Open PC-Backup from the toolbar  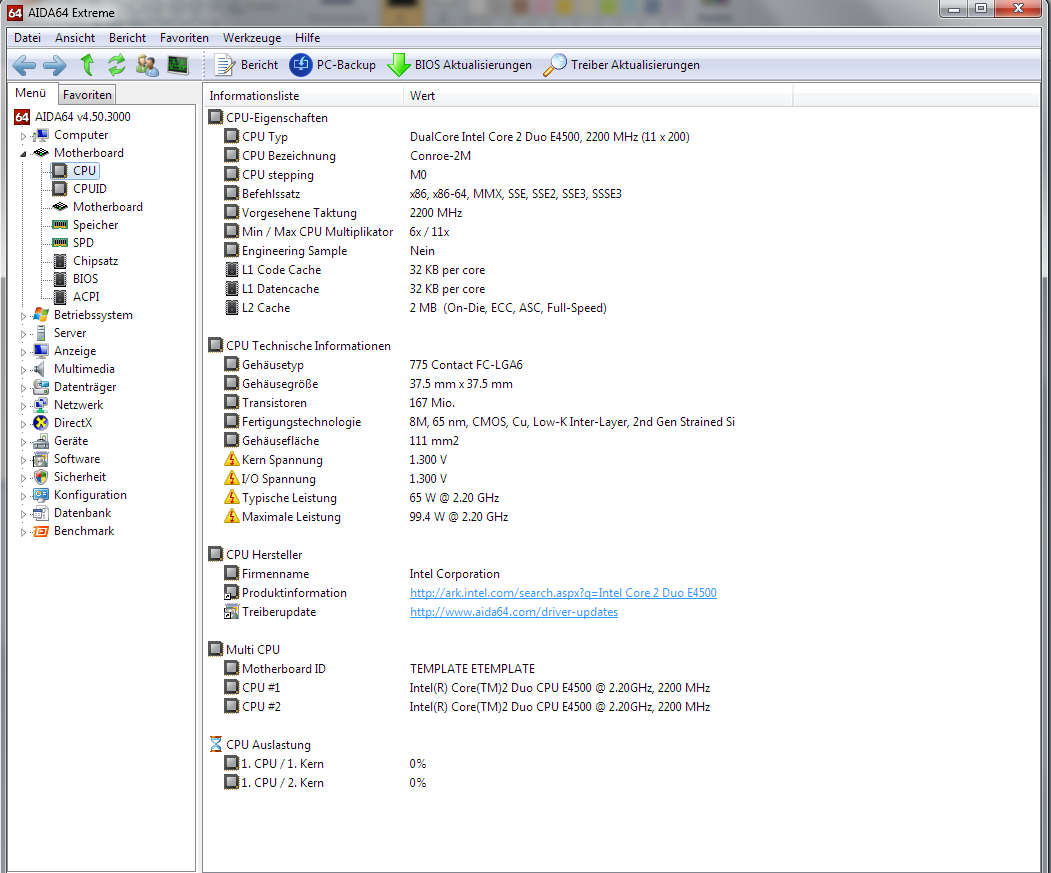pyautogui.click(x=332, y=65)
